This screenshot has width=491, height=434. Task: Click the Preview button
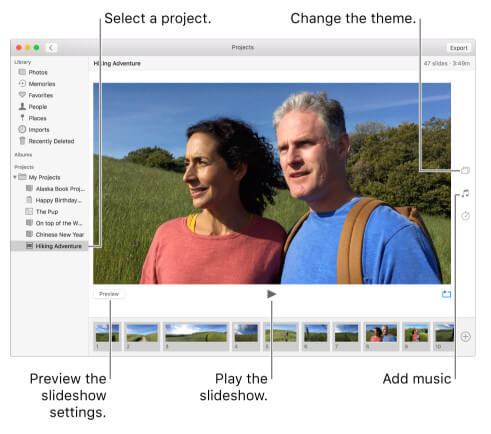[x=109, y=294]
